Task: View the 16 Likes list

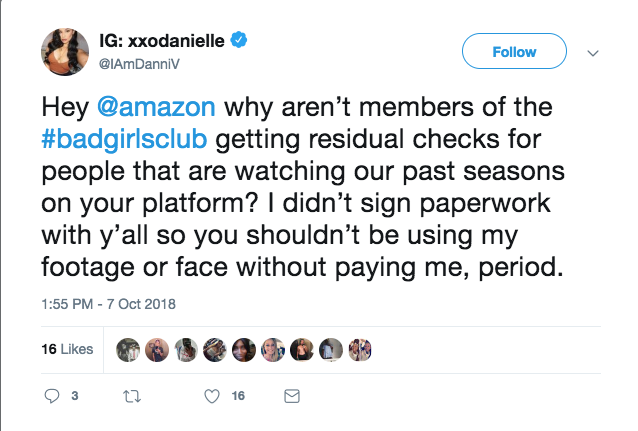Action: click(67, 349)
